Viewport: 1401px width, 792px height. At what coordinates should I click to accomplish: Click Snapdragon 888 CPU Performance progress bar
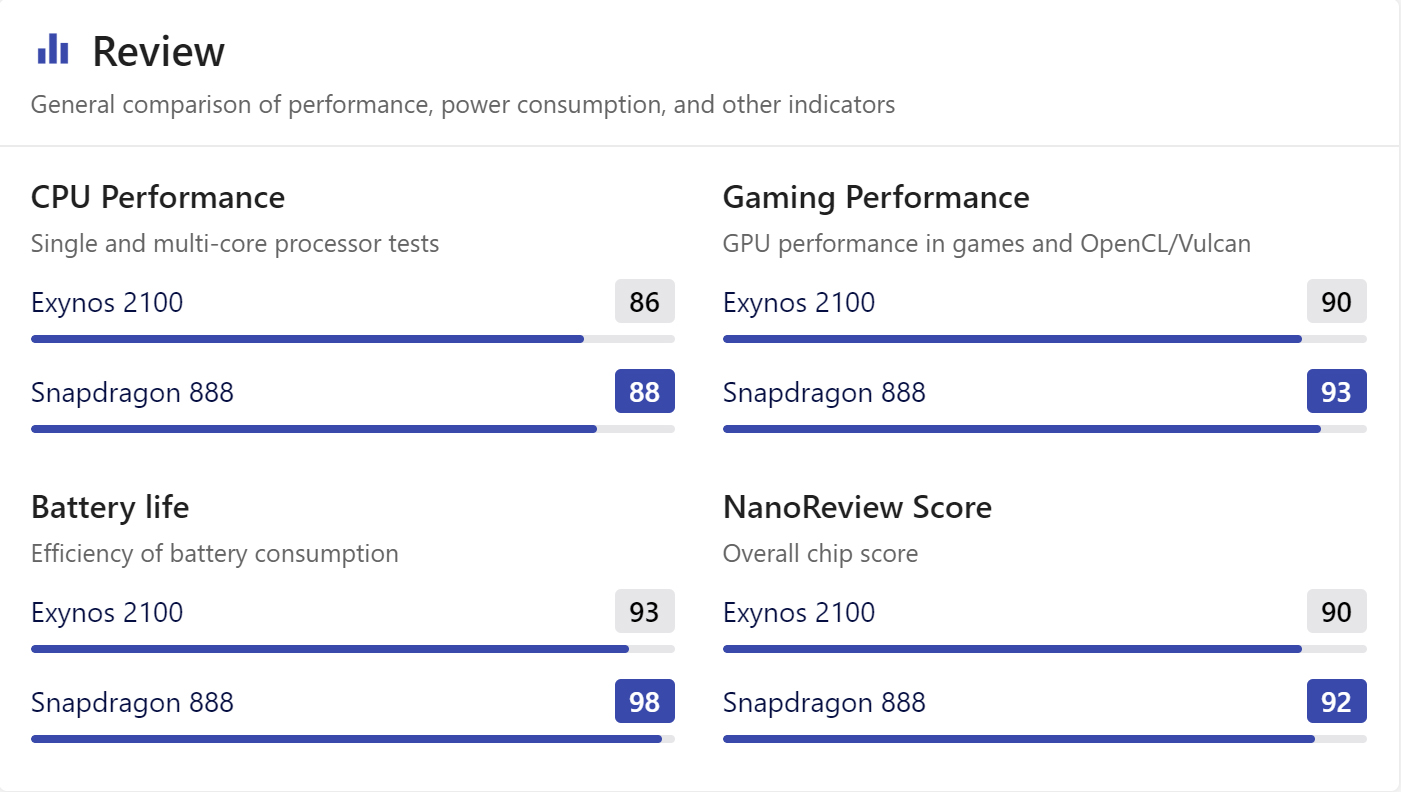(x=353, y=429)
